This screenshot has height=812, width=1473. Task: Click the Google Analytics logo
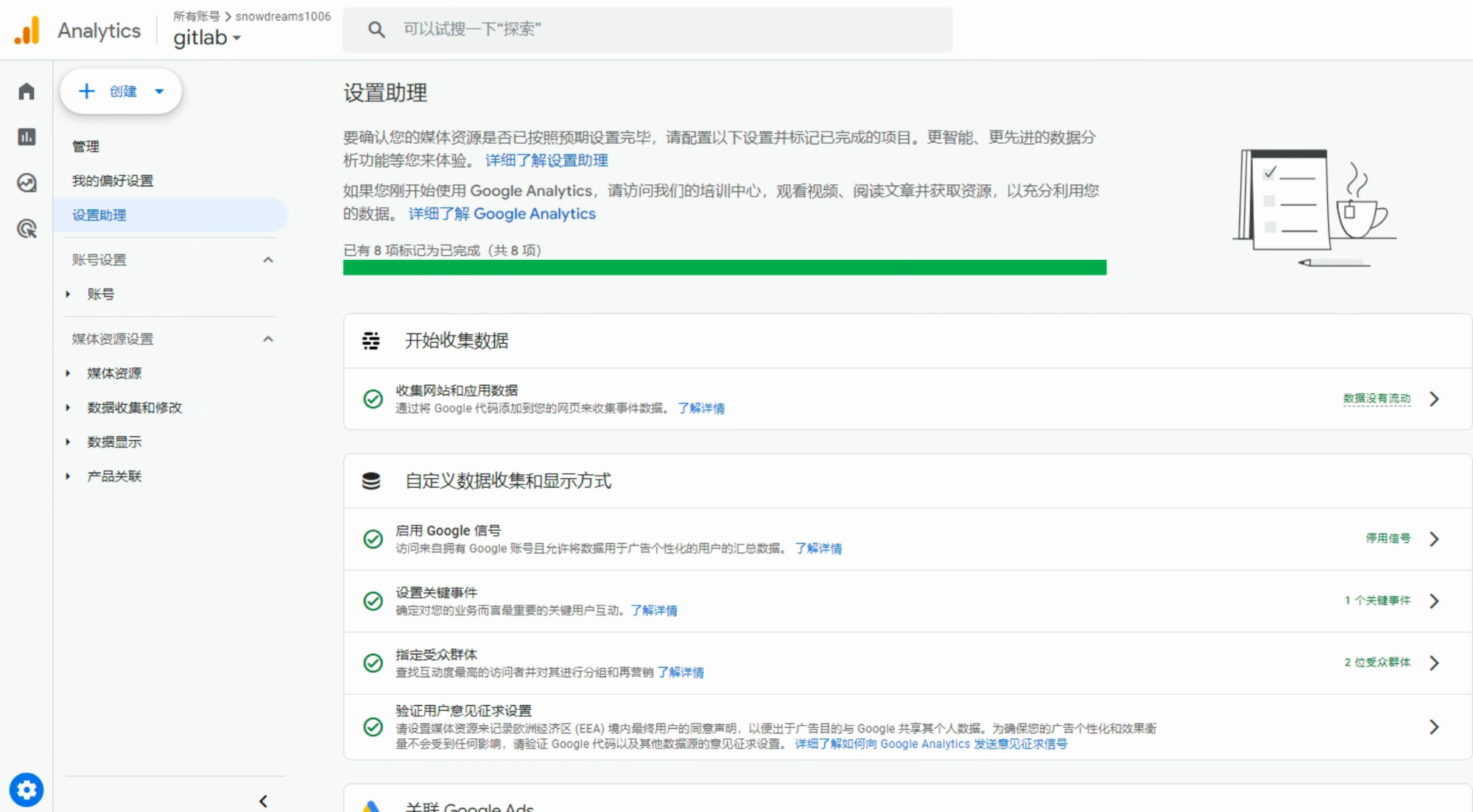27,31
